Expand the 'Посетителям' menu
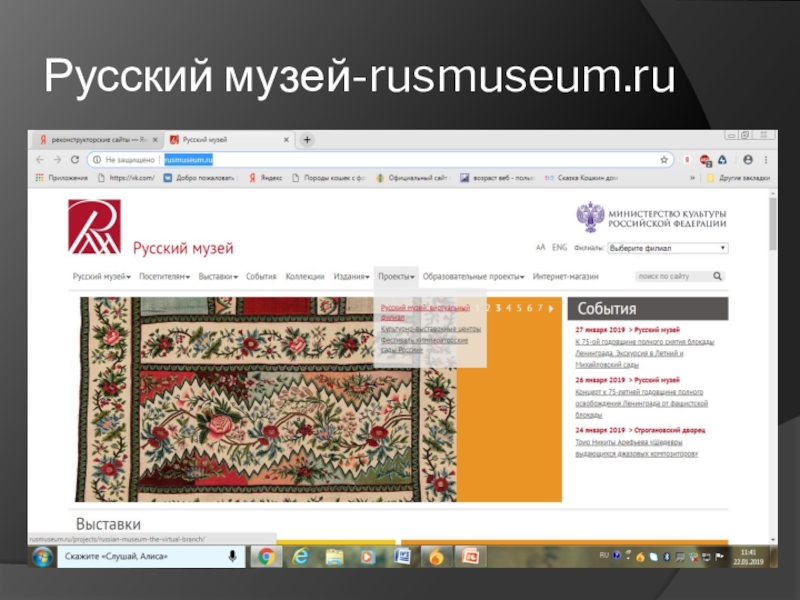Image resolution: width=800 pixels, height=600 pixels. click(164, 276)
